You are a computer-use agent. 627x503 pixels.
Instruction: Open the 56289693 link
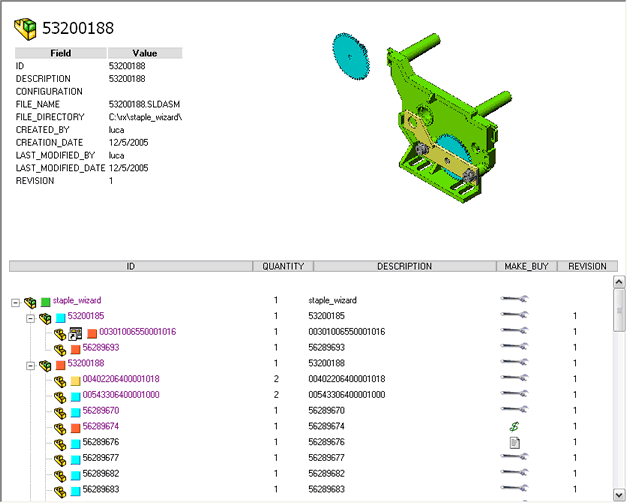point(101,347)
